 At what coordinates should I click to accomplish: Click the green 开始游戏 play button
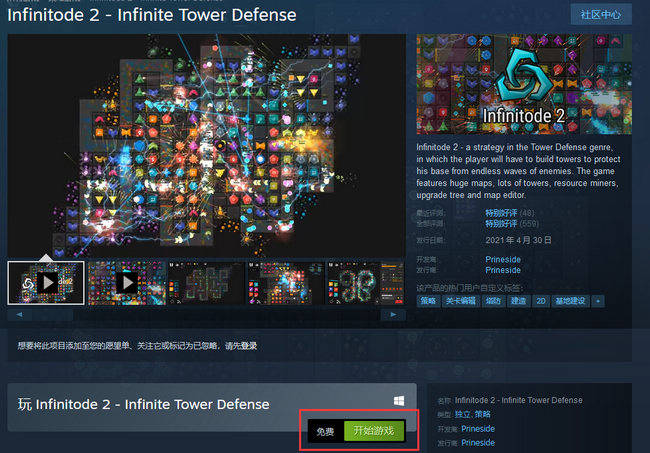pyautogui.click(x=374, y=431)
